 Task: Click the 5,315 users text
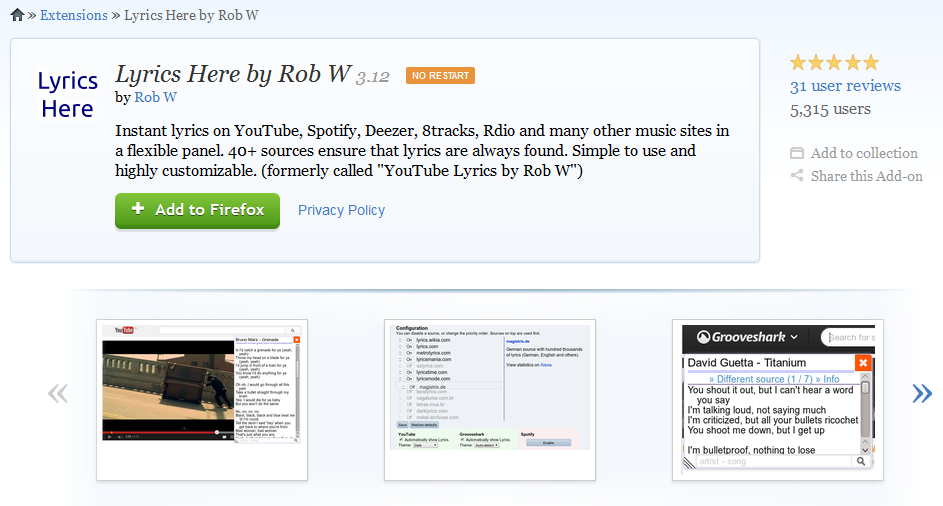[830, 110]
